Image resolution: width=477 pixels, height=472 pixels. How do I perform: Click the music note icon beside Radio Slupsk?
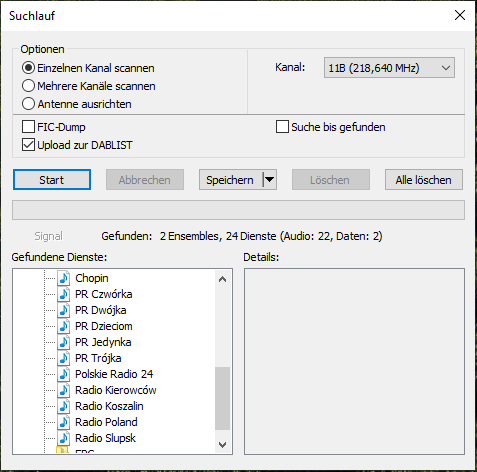[x=63, y=438]
